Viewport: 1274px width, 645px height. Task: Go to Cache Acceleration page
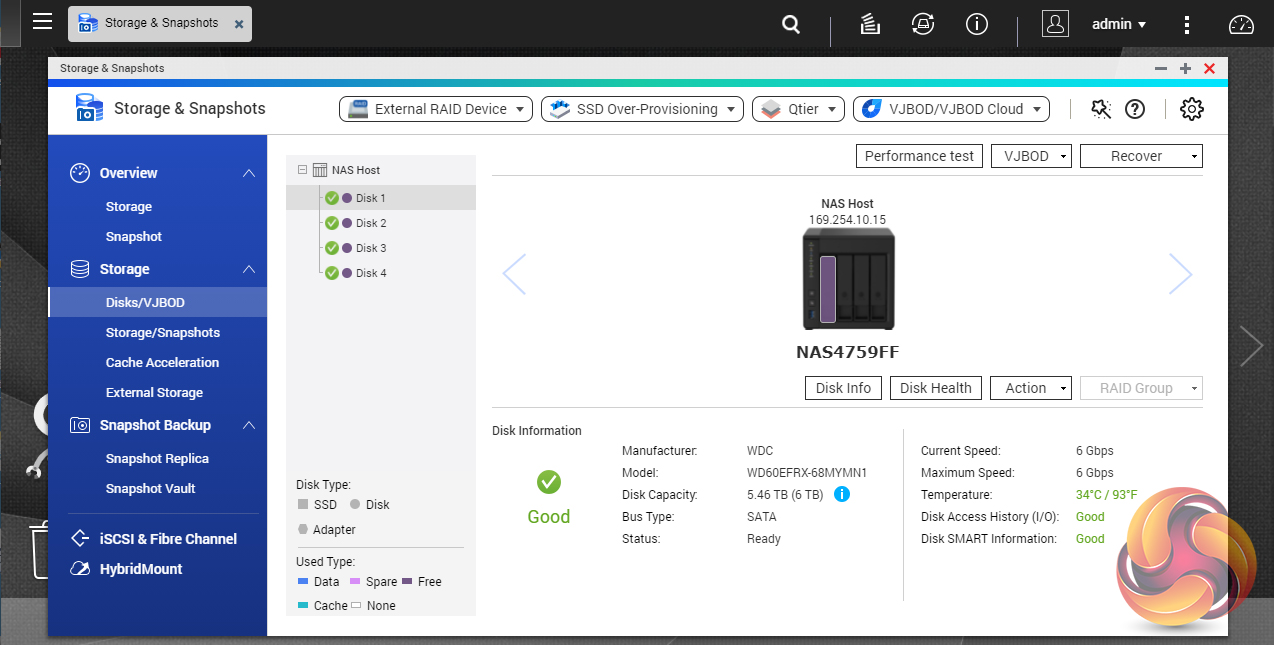[x=162, y=362]
